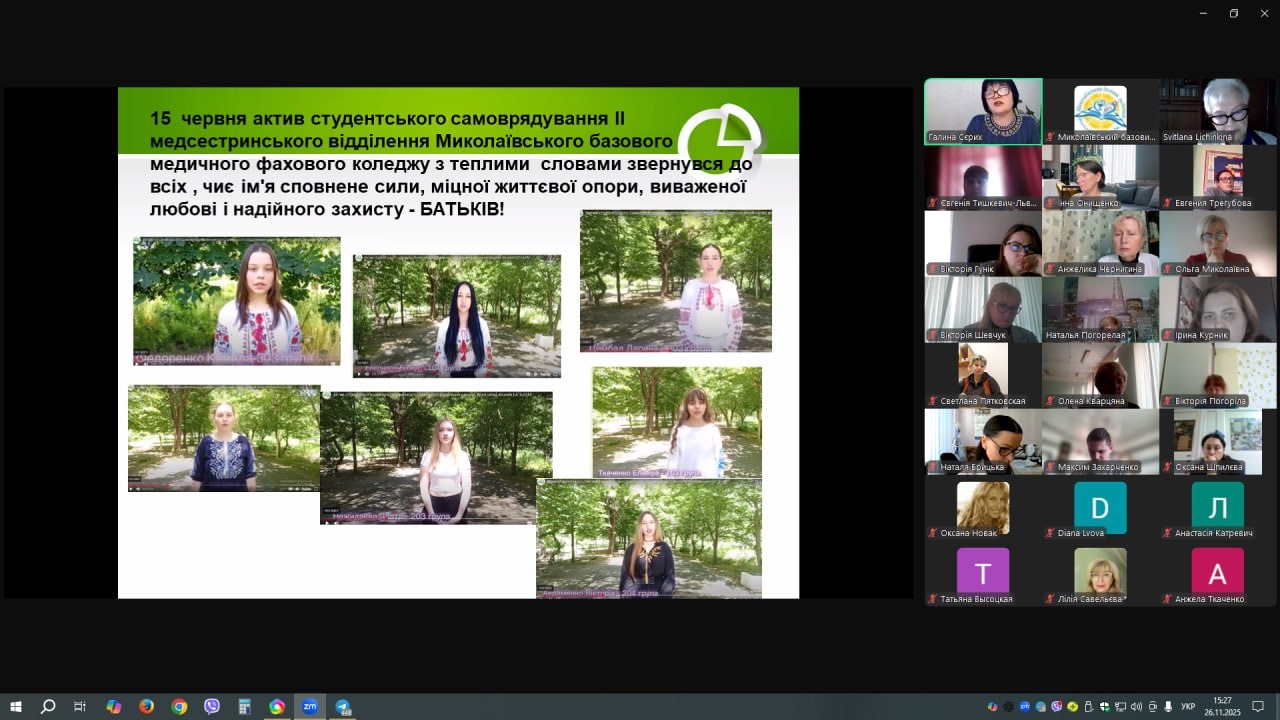Open Microsoft Copilot from the taskbar
Viewport: 1280px width, 720px height.
113,706
